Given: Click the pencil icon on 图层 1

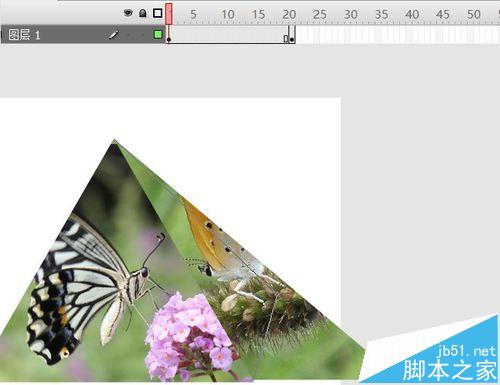Looking at the screenshot, I should (x=114, y=34).
